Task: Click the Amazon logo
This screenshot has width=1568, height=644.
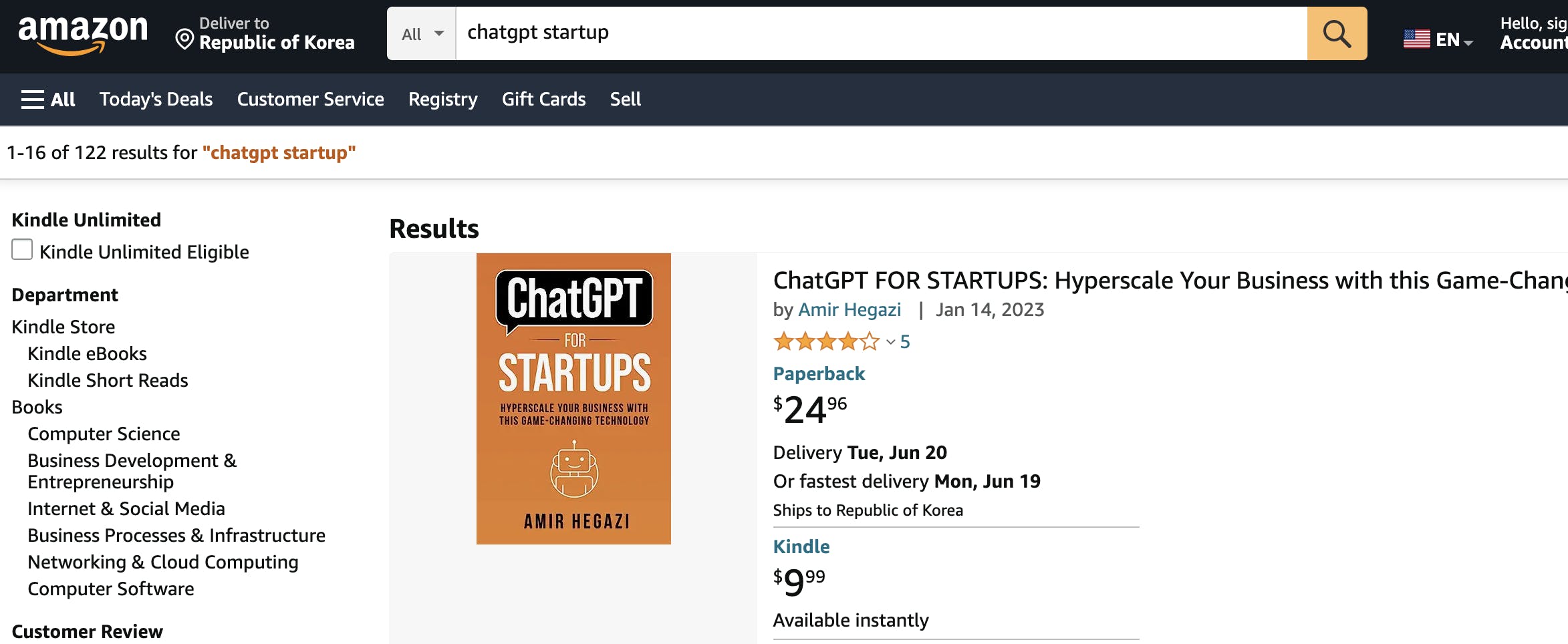Action: click(x=83, y=33)
